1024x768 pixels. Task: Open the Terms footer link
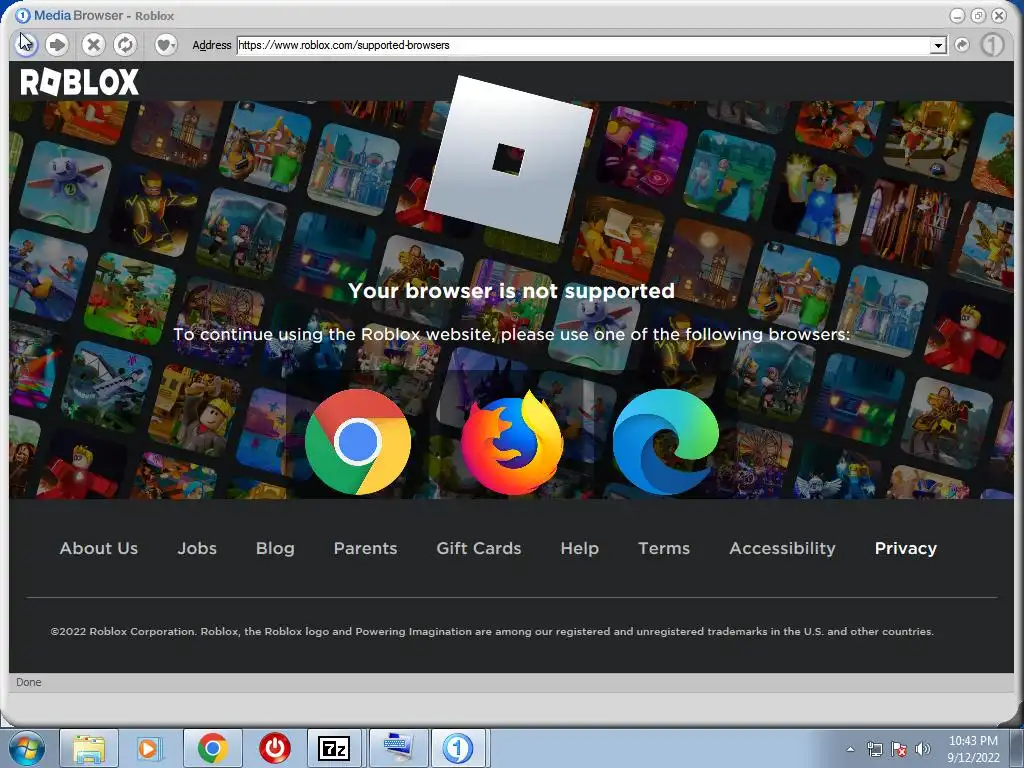[664, 549]
